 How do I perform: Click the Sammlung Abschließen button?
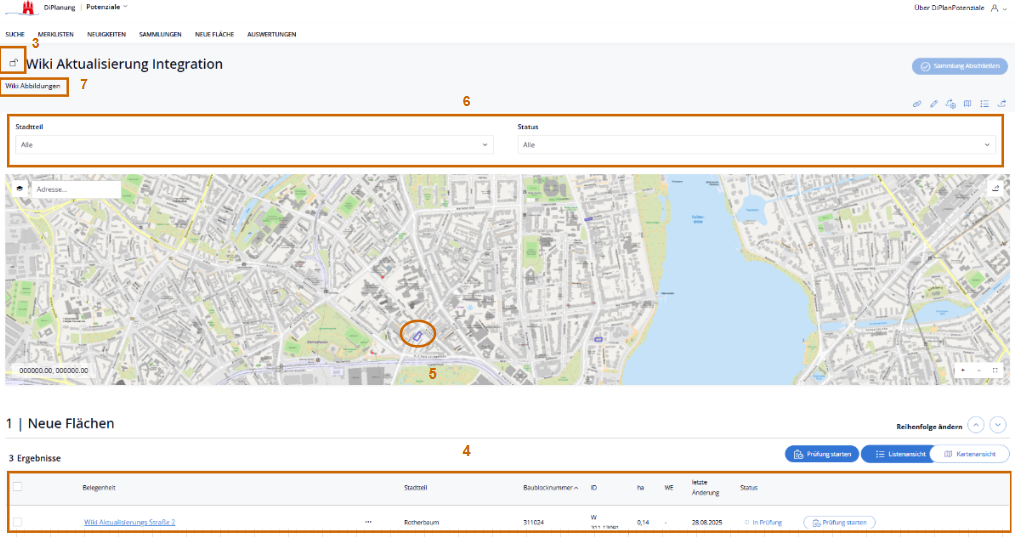coord(959,66)
